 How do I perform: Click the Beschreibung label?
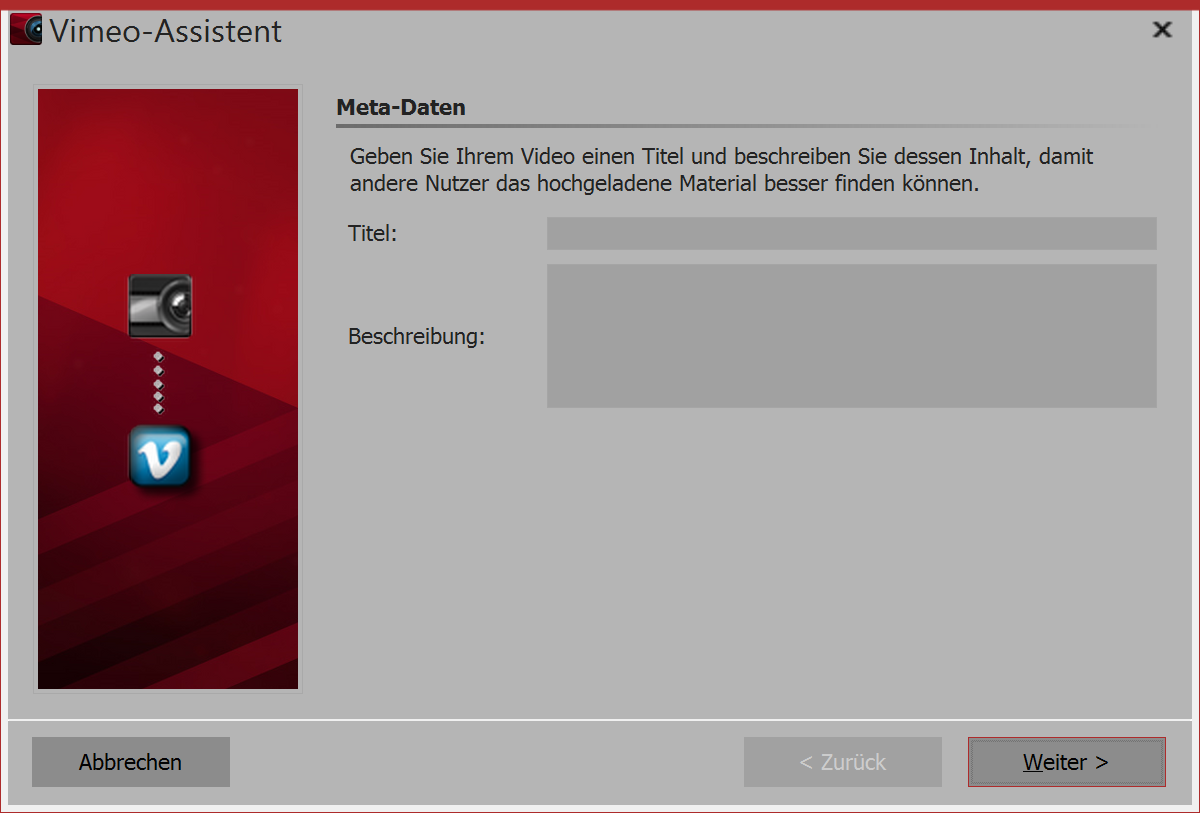[416, 336]
